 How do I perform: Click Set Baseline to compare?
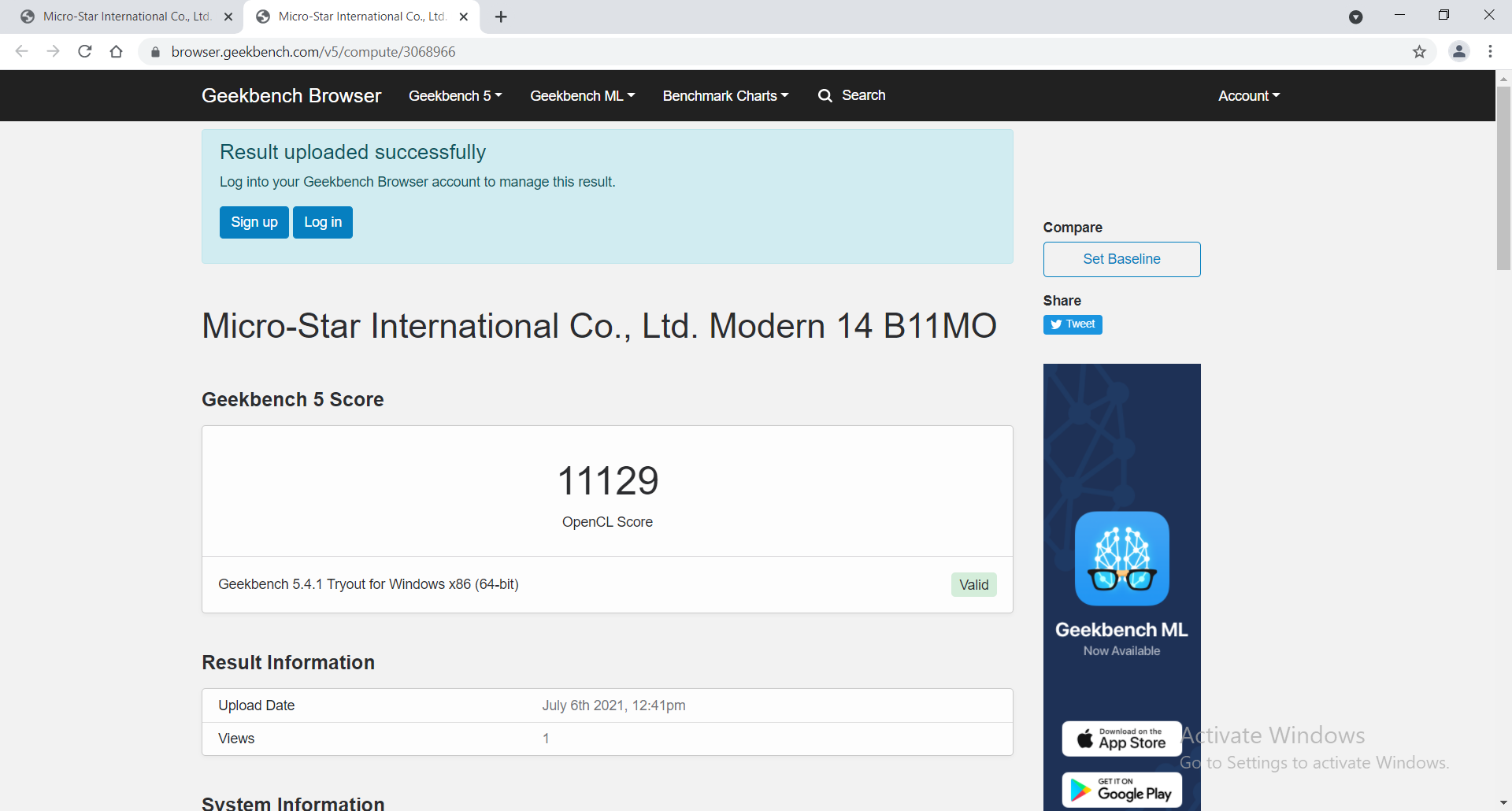1121,259
